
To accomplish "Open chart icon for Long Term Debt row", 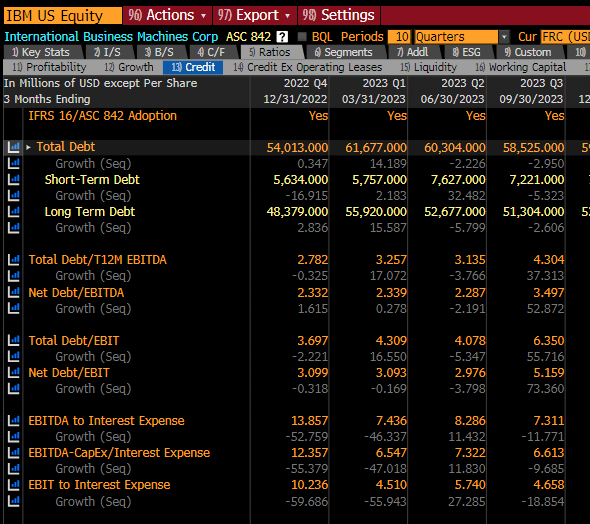I will click(14, 211).
